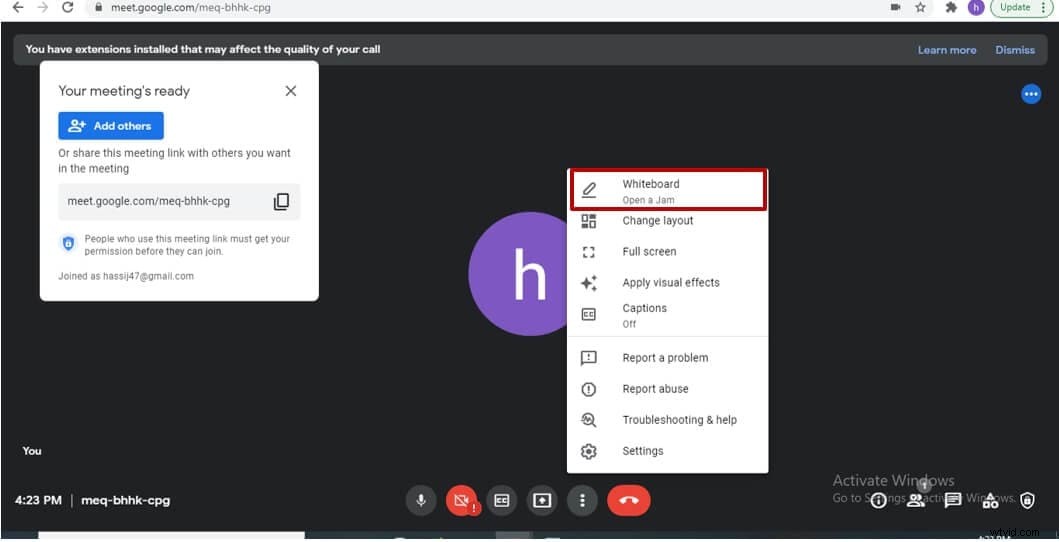Click the Add others button
This screenshot has height=542, width=1059.
[x=111, y=126]
